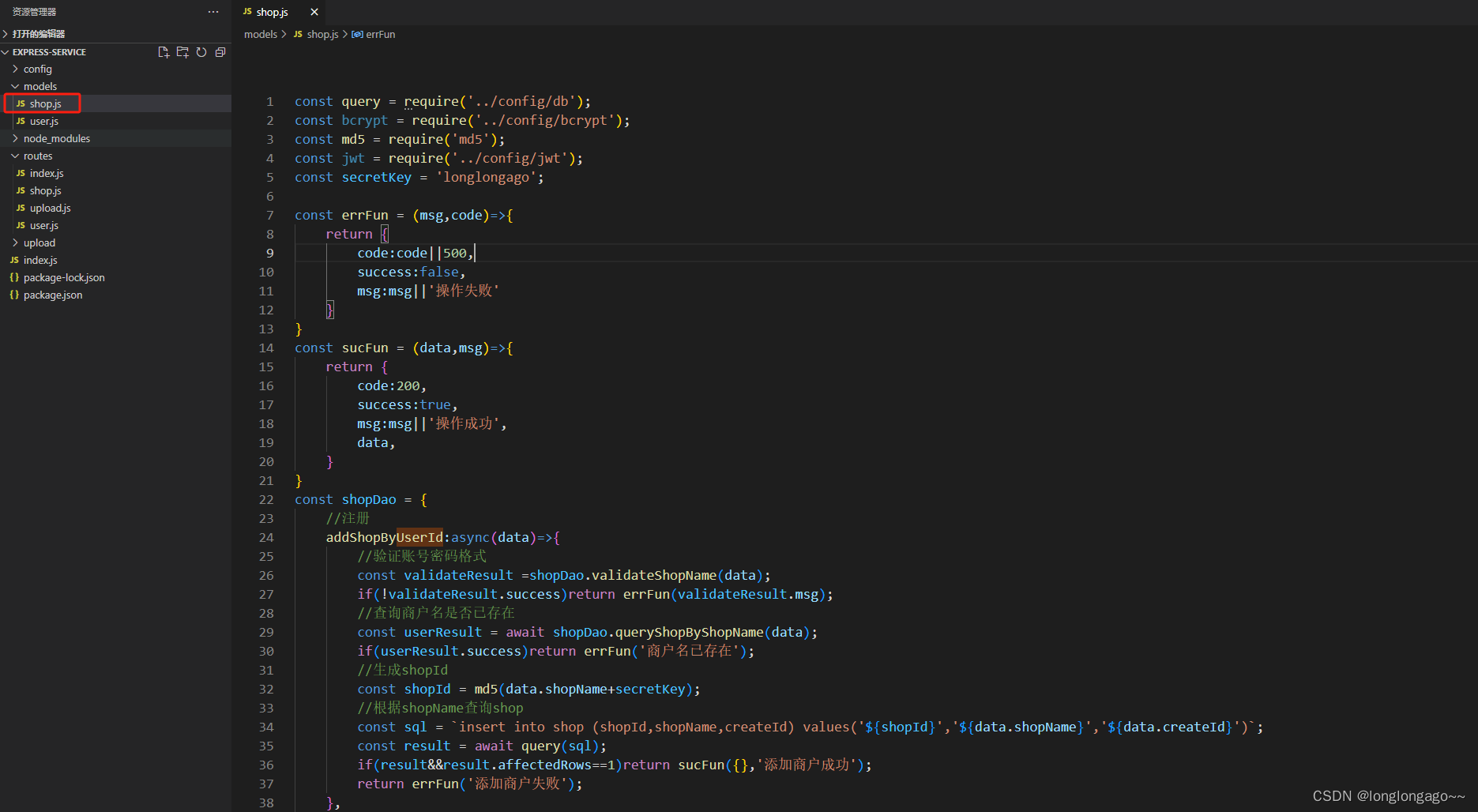The width and height of the screenshot is (1478, 812).
Task: Collapse all folders in explorer
Action: (x=220, y=52)
